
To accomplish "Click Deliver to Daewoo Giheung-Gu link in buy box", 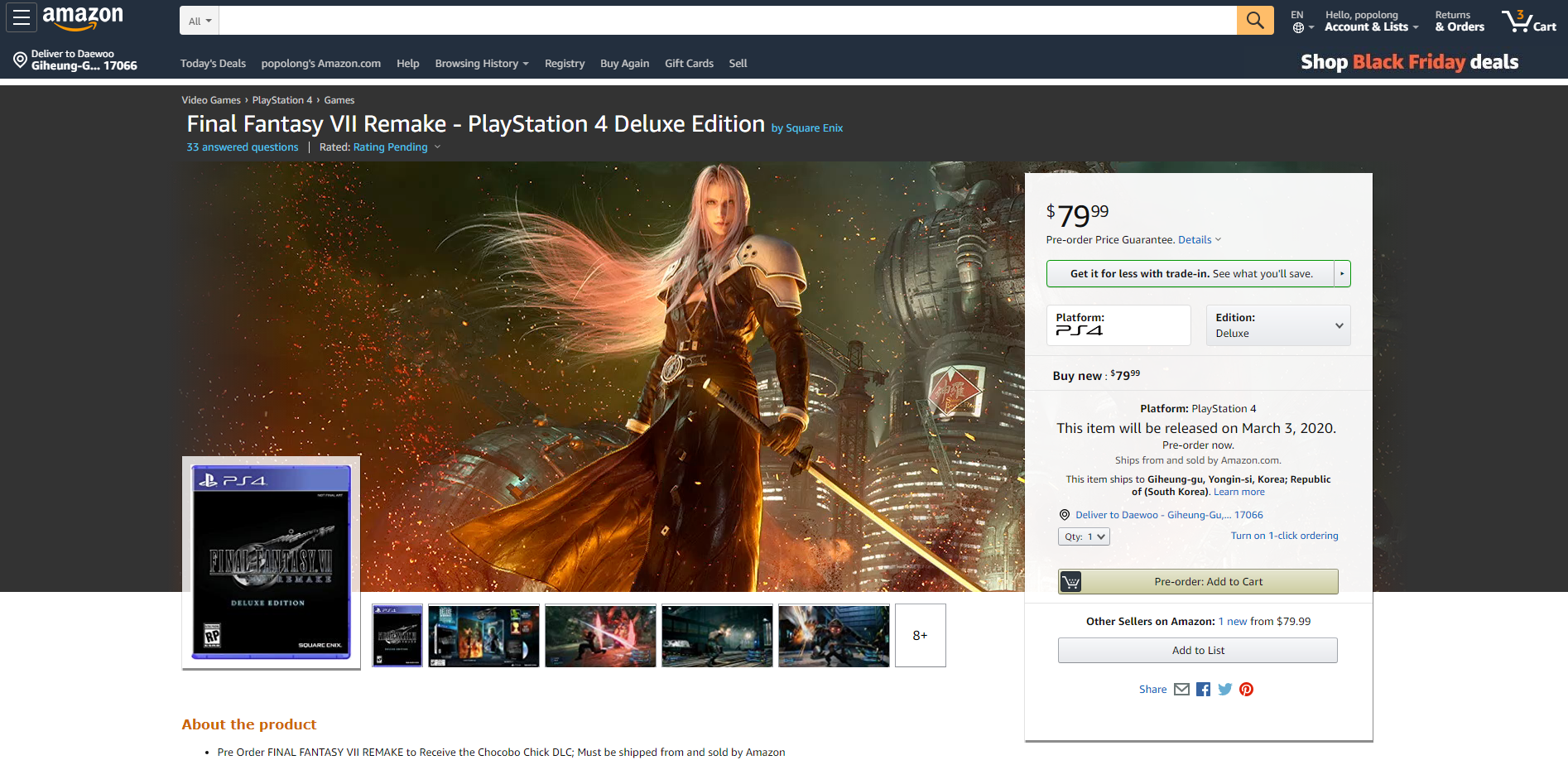I will [1169, 515].
